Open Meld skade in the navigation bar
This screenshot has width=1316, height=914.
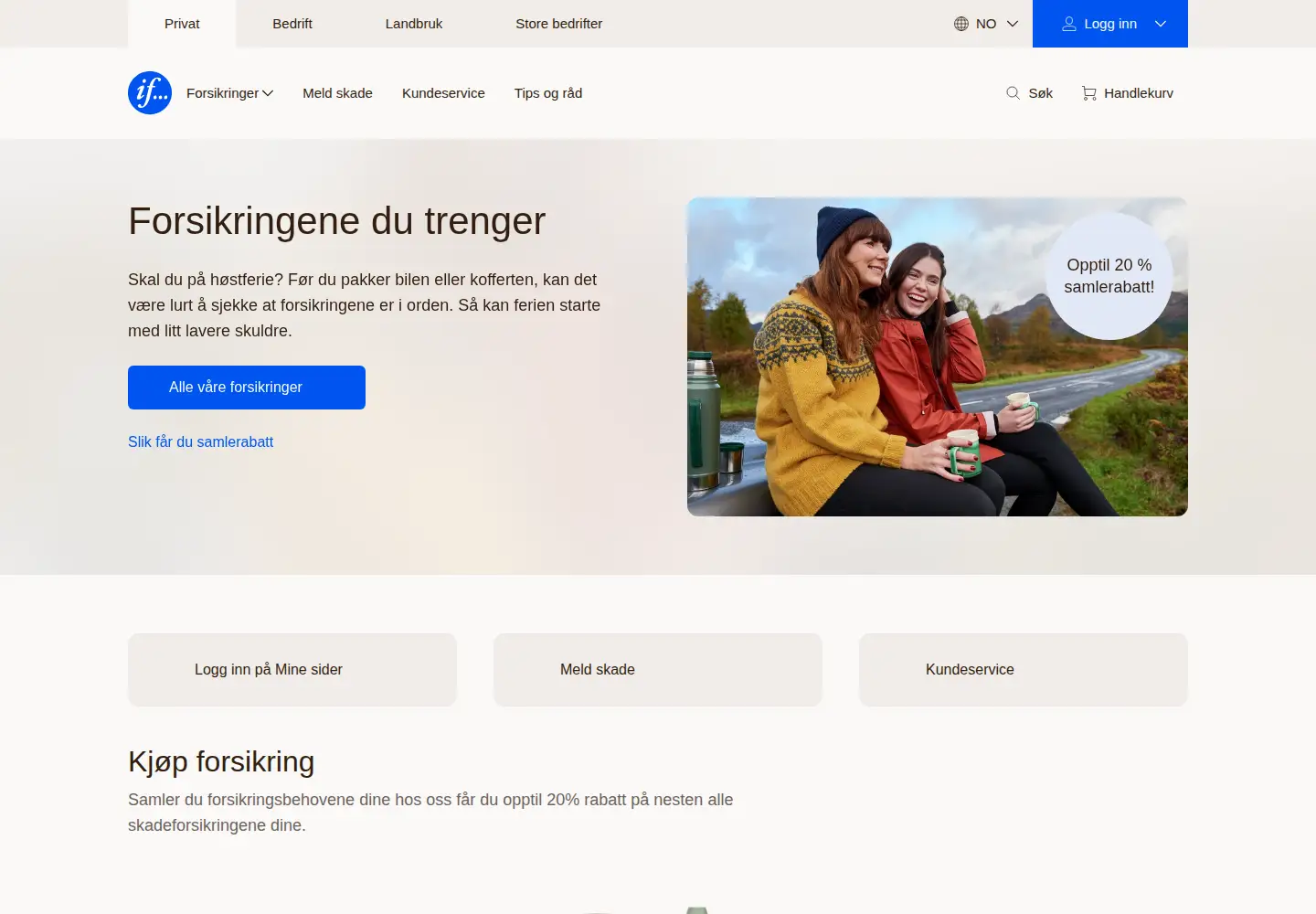338,93
